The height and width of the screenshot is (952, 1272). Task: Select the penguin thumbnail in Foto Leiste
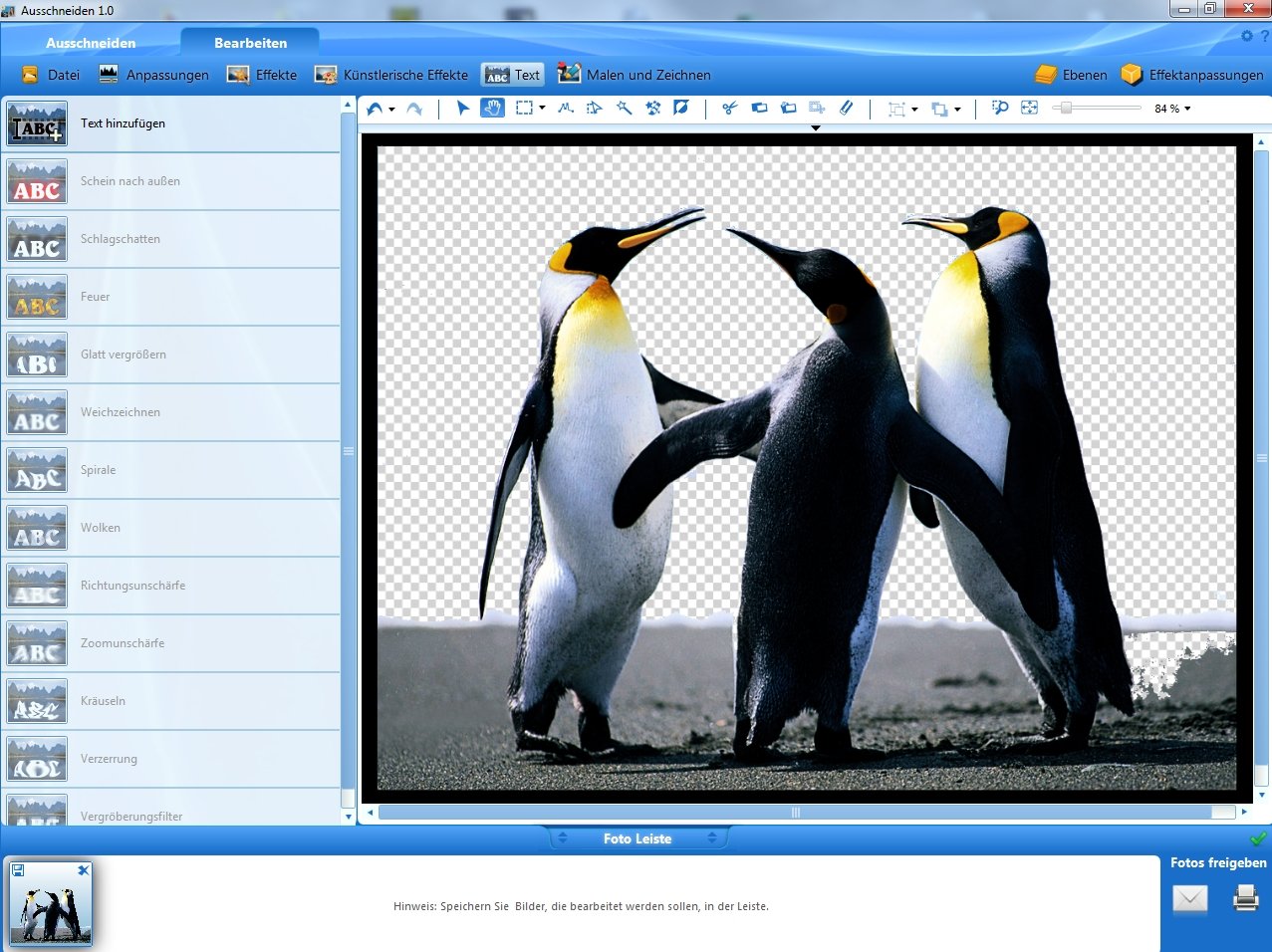pyautogui.click(x=51, y=903)
